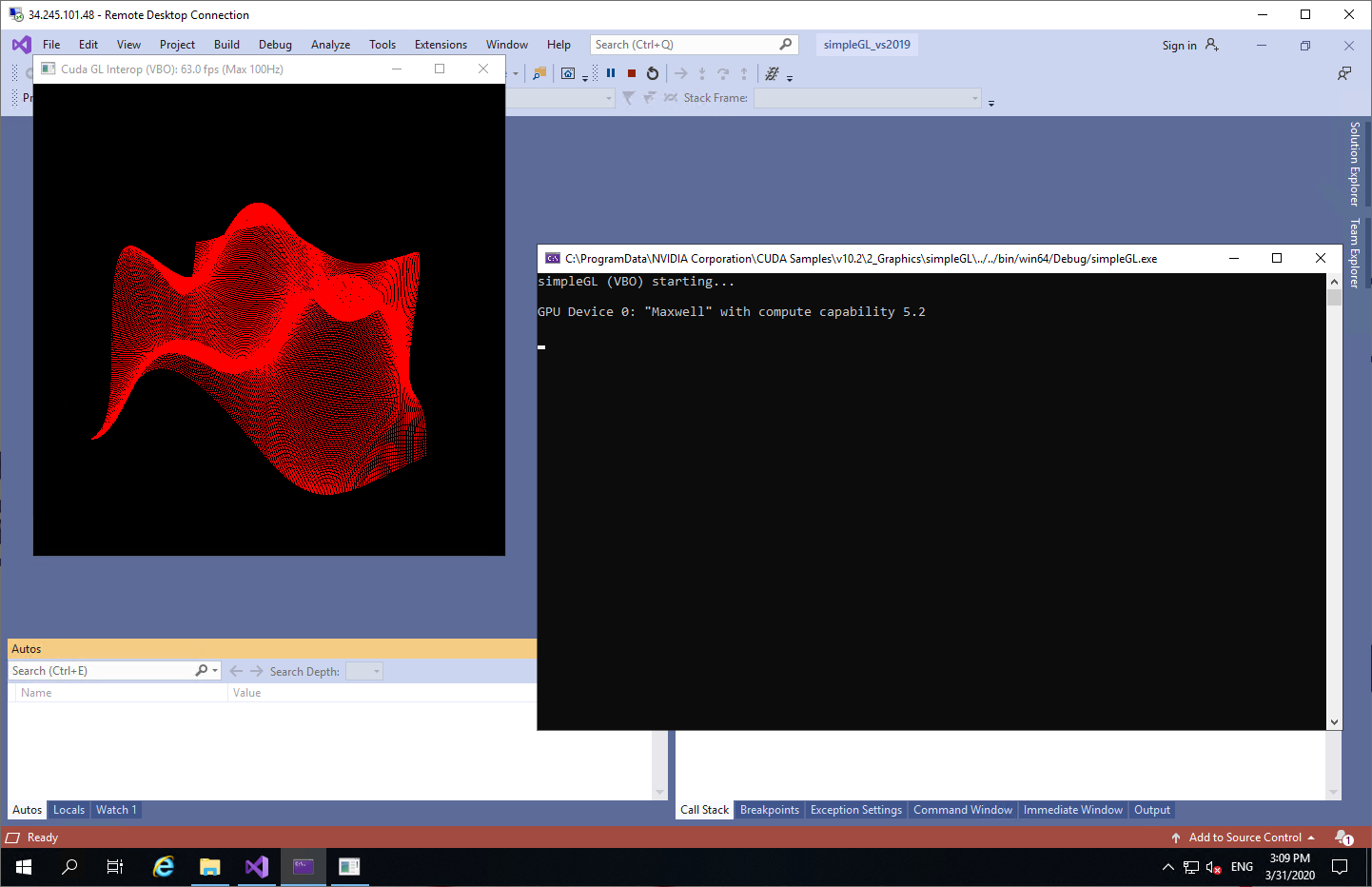The width and height of the screenshot is (1372, 887).
Task: Switch to the Breakpoints tab
Action: 770,810
